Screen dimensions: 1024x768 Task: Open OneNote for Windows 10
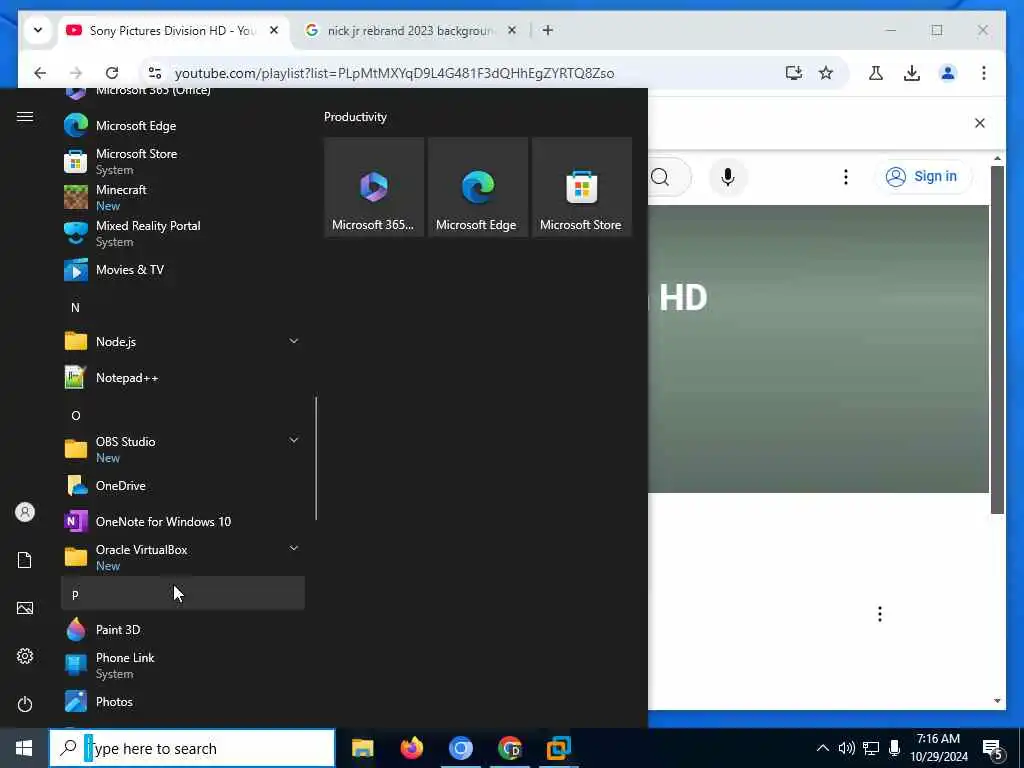183,522
